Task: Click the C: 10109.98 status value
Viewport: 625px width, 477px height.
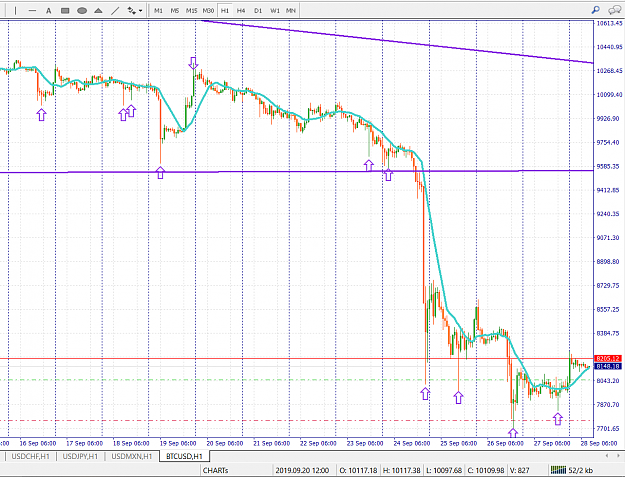Action: pyautogui.click(x=486, y=470)
